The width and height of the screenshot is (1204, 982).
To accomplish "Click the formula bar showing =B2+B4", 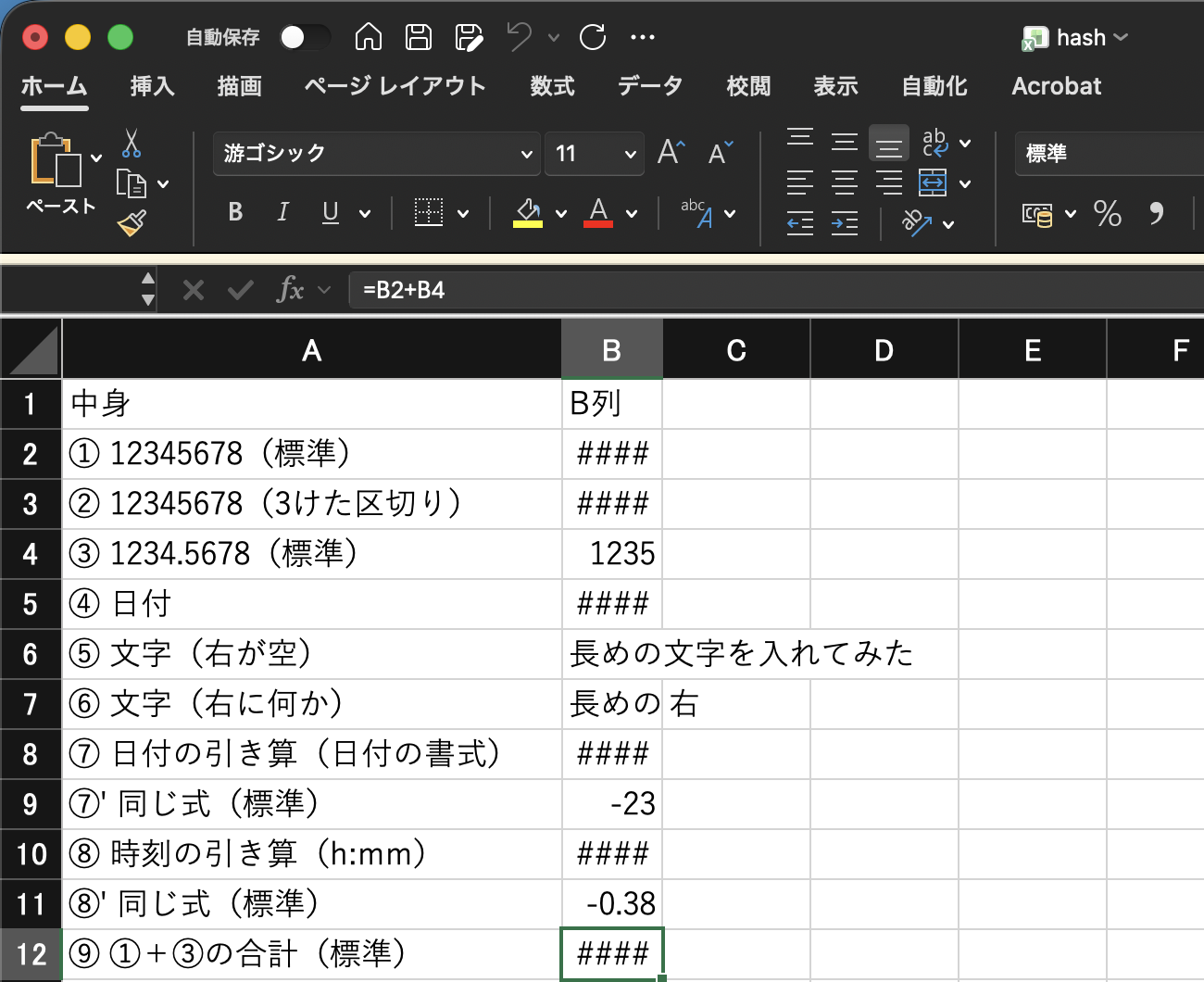I will [776, 290].
